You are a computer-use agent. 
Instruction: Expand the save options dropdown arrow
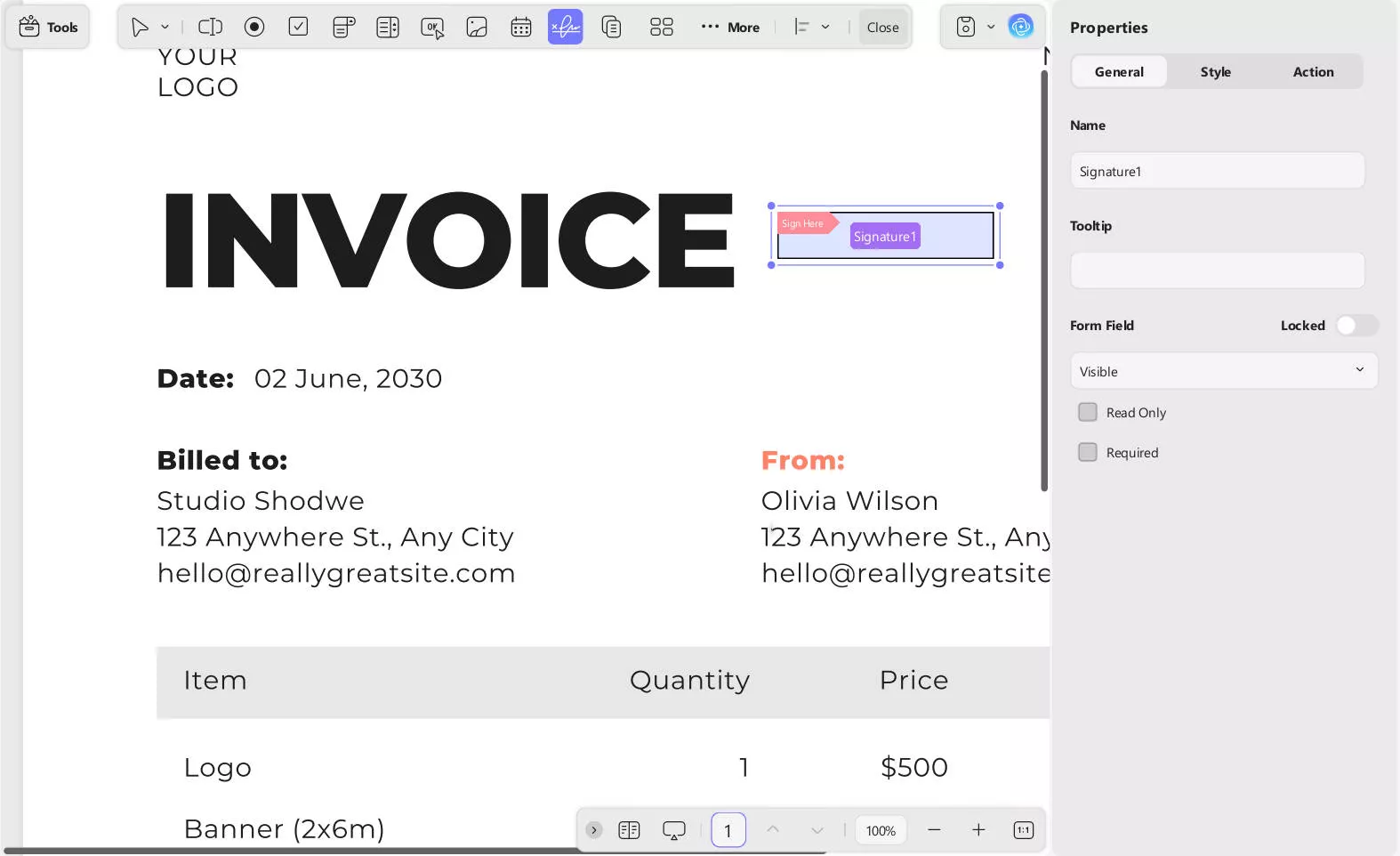(991, 28)
